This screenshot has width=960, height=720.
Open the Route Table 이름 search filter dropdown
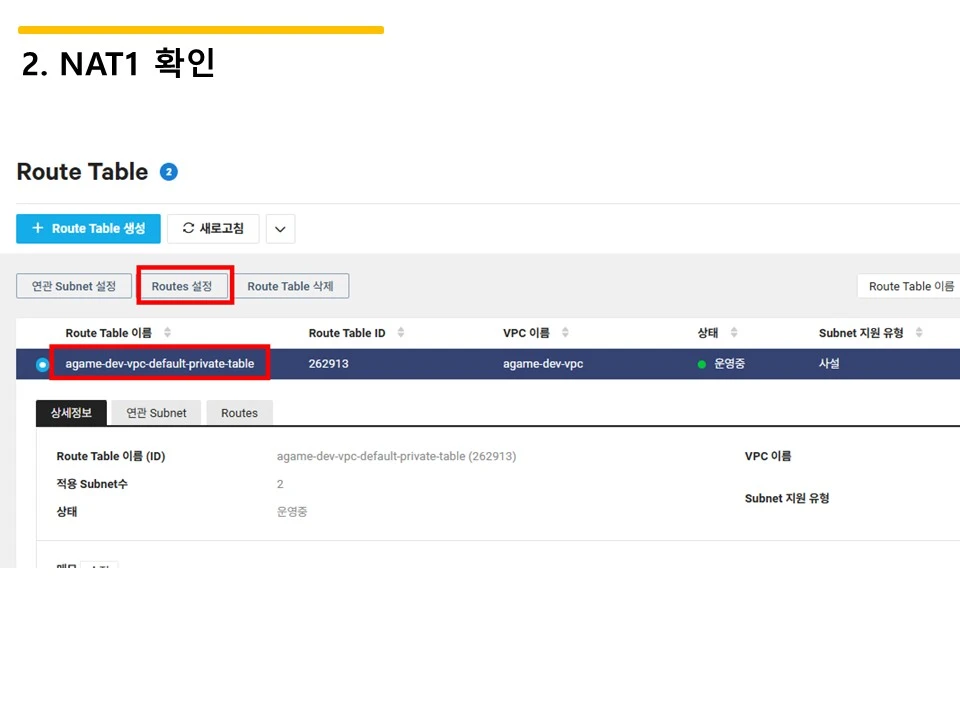pyautogui.click(x=910, y=286)
